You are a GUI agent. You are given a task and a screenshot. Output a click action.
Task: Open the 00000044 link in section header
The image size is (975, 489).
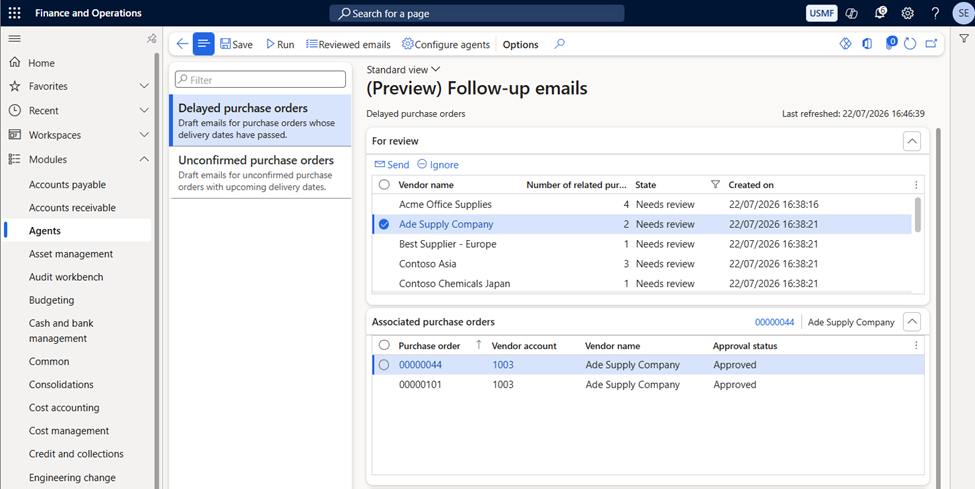pos(774,322)
